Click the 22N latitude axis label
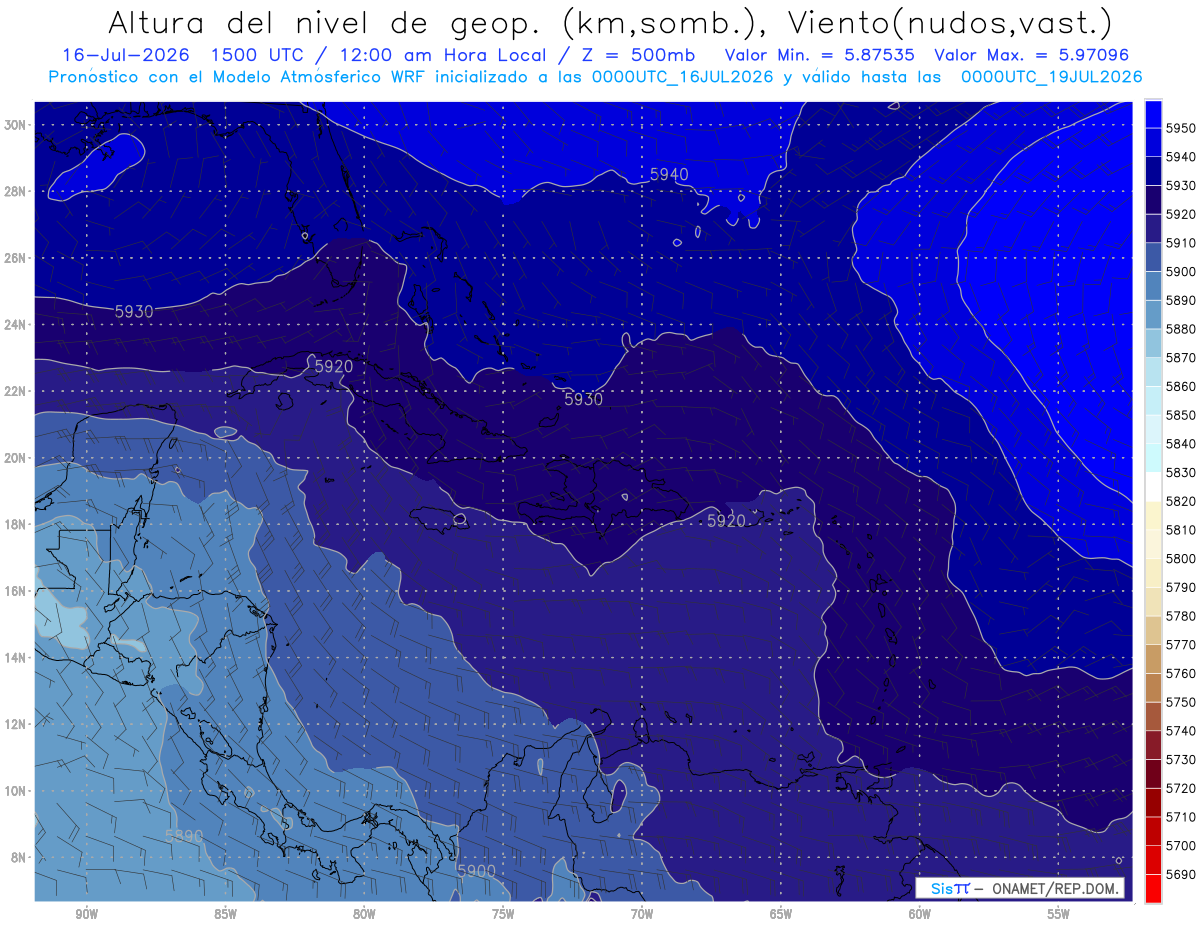Viewport: 1200px width, 927px height. [15, 391]
